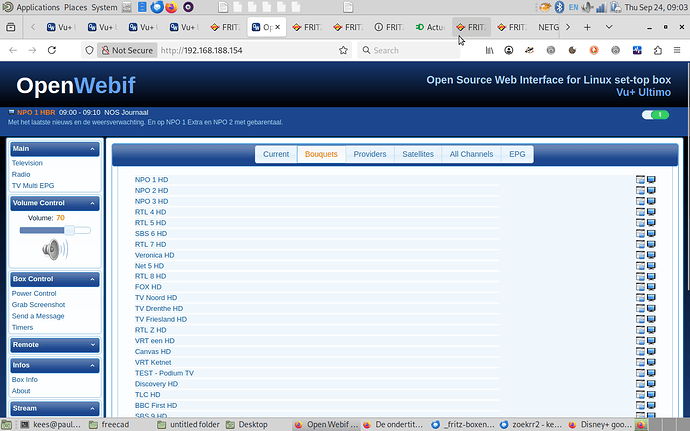690x431 pixels.
Task: Click Grab Screenshot
Action: coord(38,305)
